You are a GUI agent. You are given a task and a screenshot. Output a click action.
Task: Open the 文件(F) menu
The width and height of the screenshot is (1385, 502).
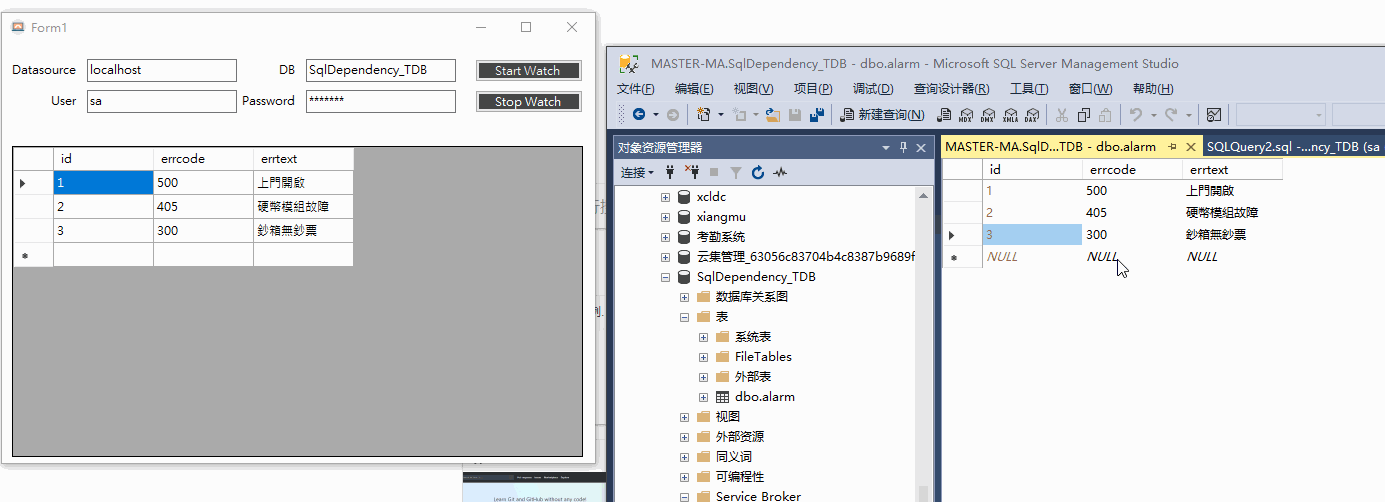coord(636,89)
